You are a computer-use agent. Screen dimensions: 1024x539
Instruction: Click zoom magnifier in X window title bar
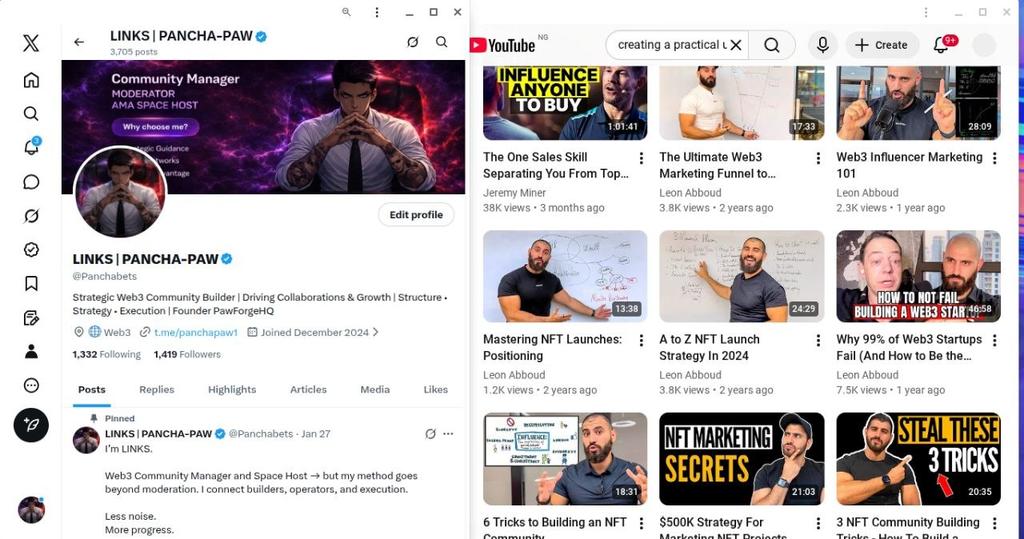coord(346,12)
